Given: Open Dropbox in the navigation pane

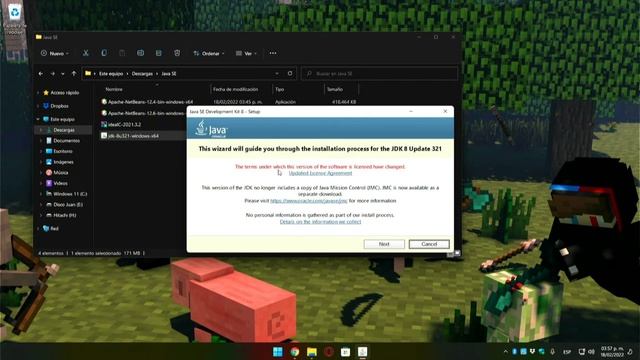Looking at the screenshot, I should [x=56, y=106].
